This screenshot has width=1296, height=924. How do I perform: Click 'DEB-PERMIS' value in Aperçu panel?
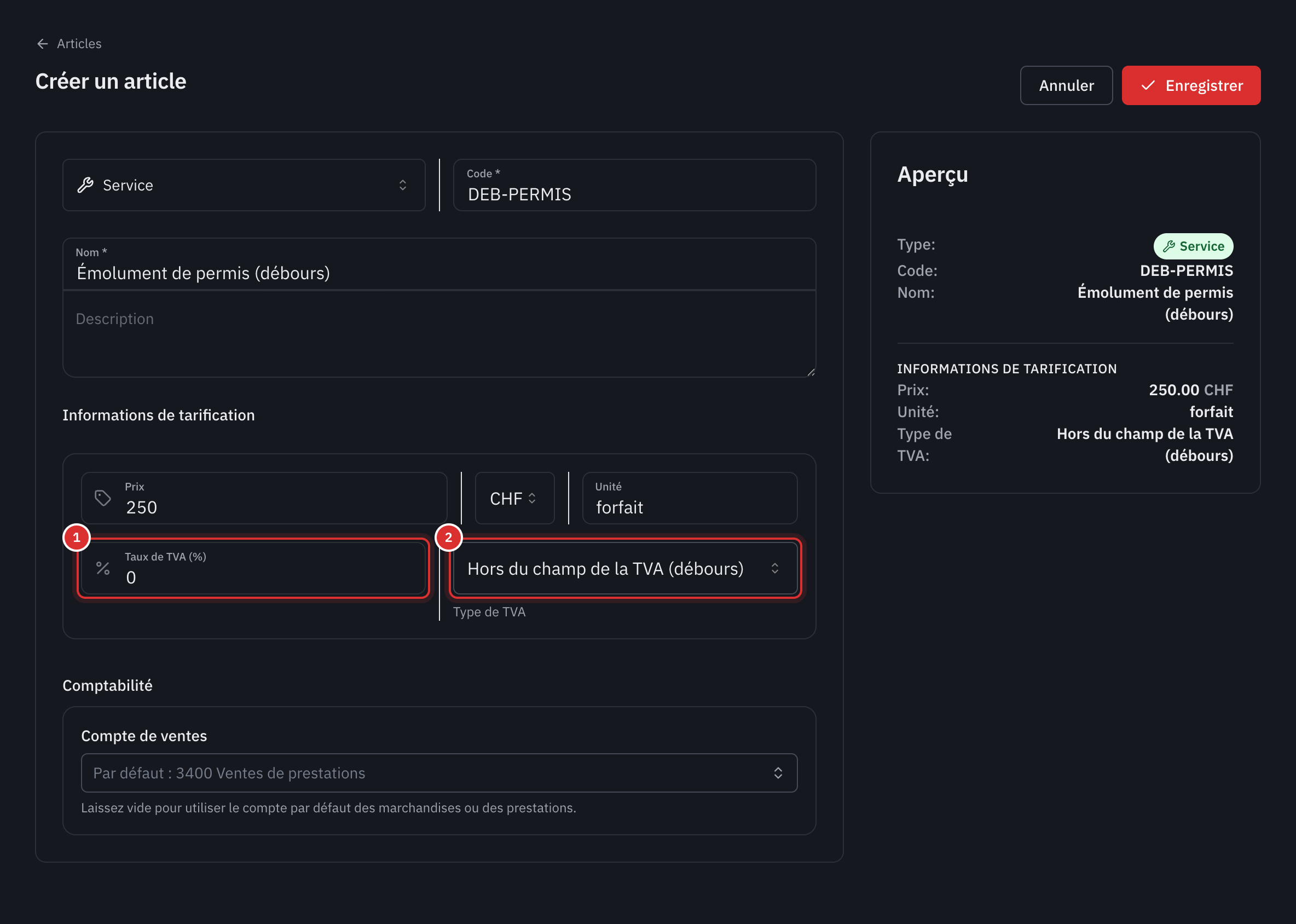tap(1186, 271)
